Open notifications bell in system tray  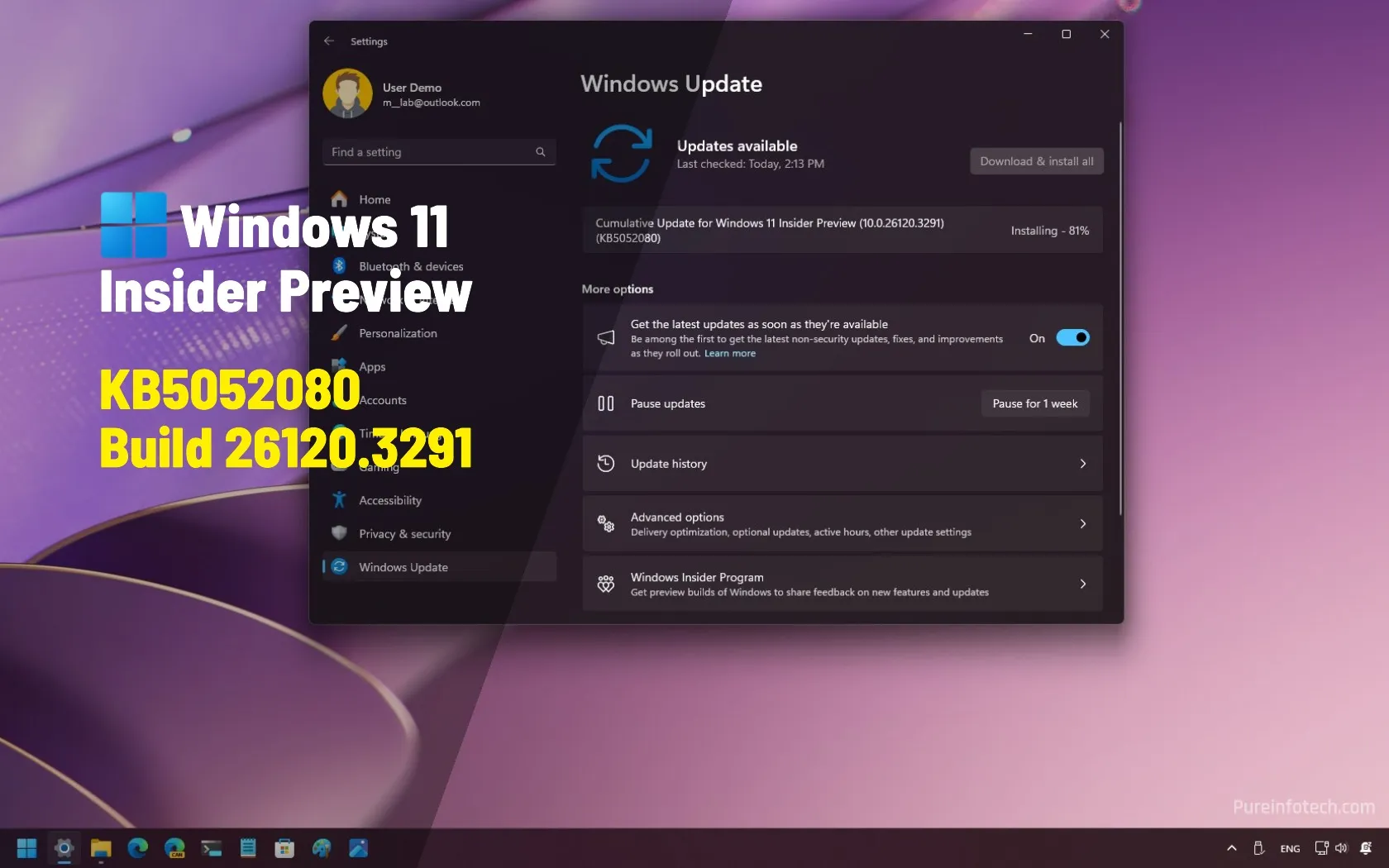coord(1366,848)
